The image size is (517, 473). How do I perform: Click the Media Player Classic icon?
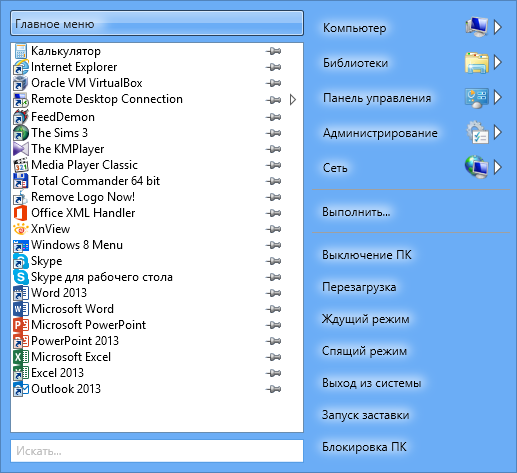pyautogui.click(x=21, y=165)
